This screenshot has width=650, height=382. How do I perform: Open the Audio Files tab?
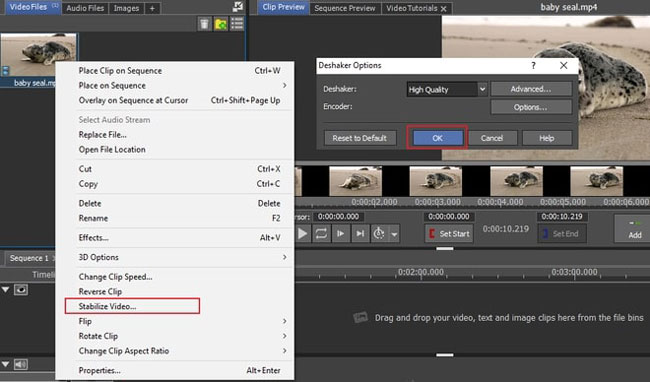point(85,8)
